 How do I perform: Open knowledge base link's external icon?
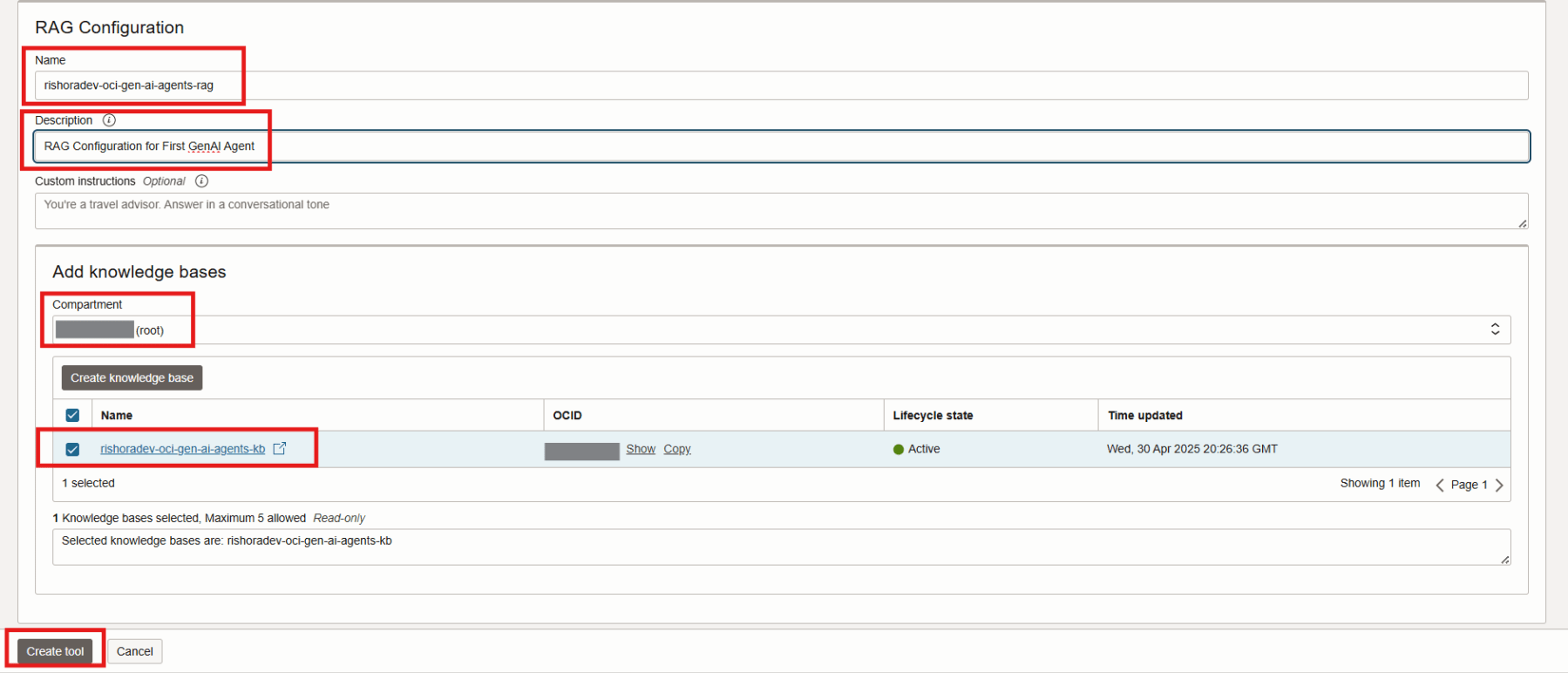pos(280,448)
